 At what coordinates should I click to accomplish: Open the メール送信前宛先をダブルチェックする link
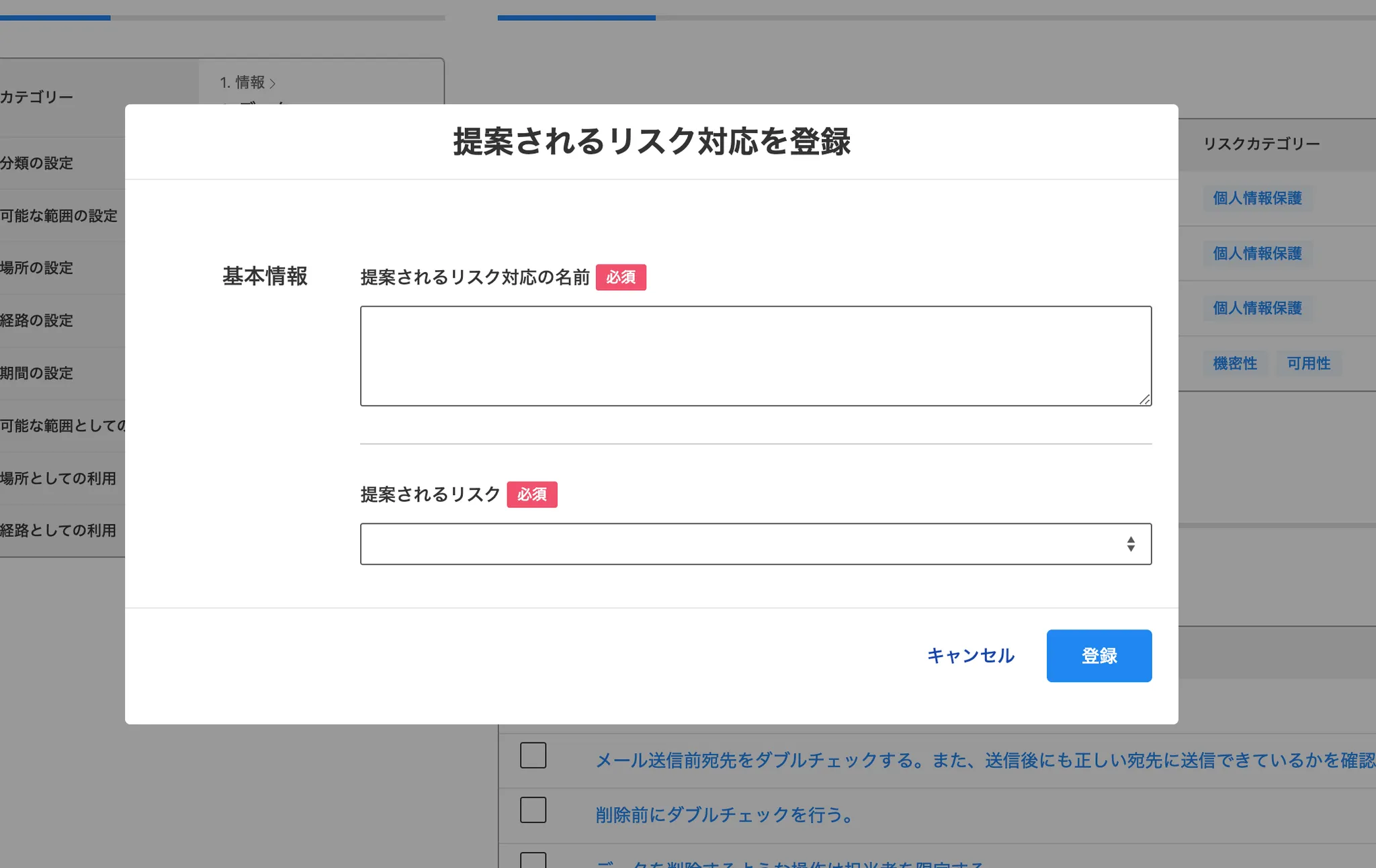[x=986, y=761]
